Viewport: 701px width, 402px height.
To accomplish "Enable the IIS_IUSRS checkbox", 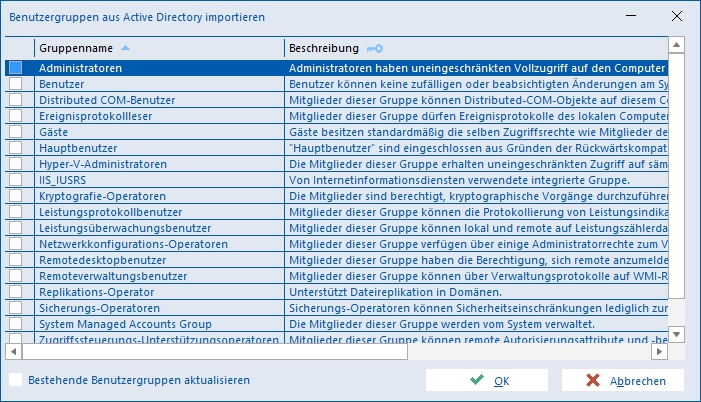I will pyautogui.click(x=16, y=180).
